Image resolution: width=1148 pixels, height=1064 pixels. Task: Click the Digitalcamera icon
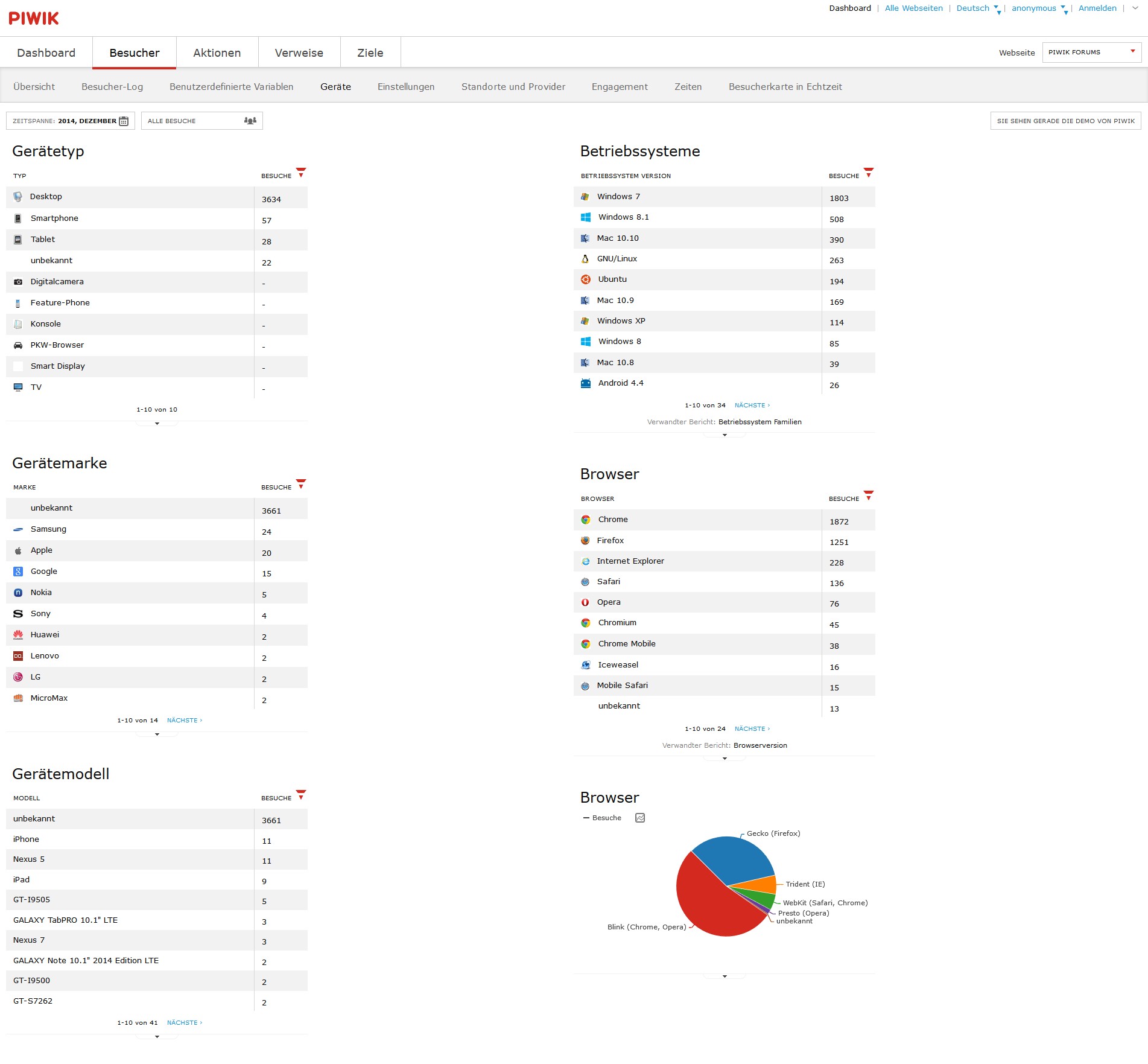18,282
